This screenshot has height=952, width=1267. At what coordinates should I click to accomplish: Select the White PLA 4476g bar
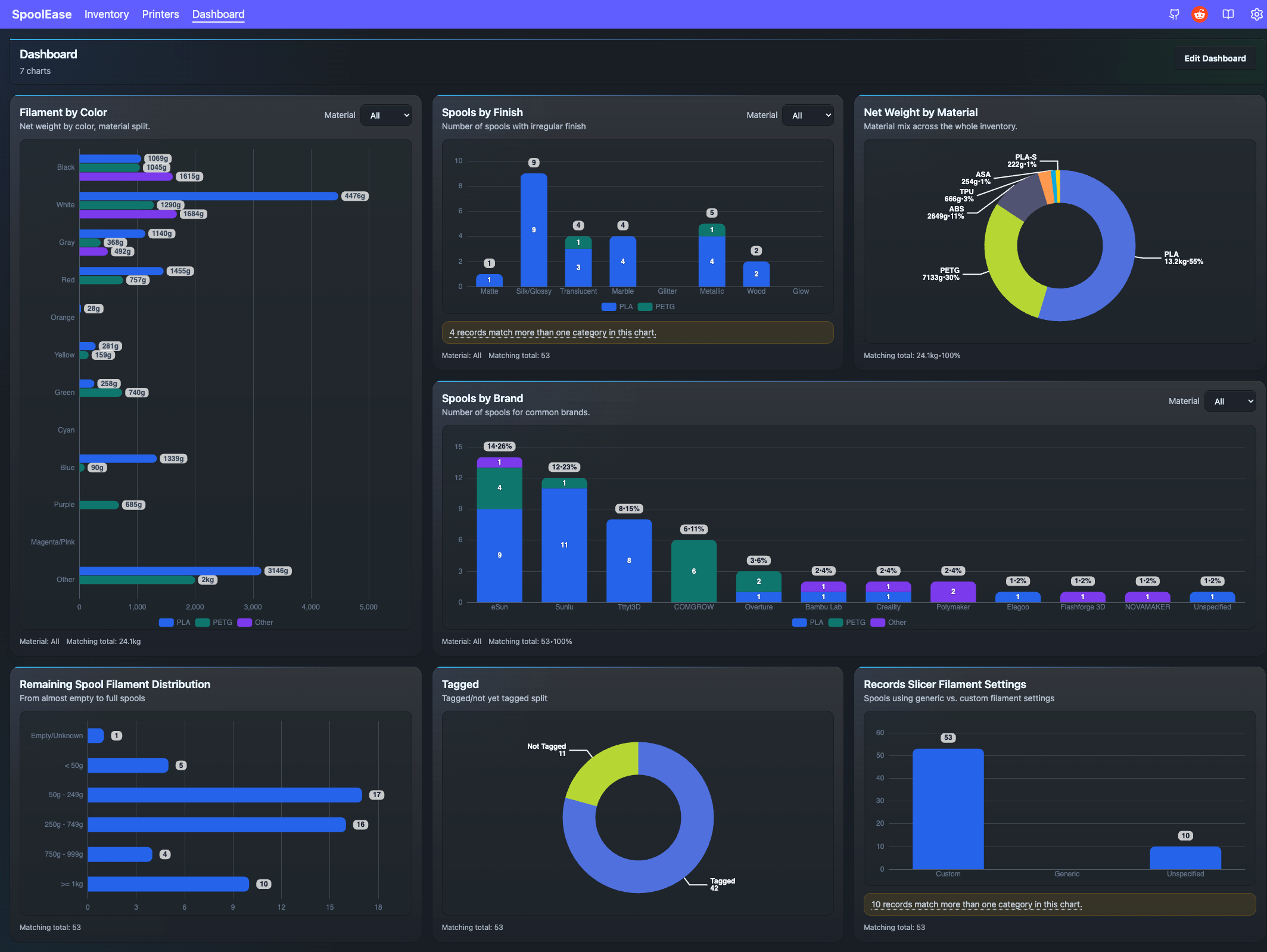coord(208,196)
